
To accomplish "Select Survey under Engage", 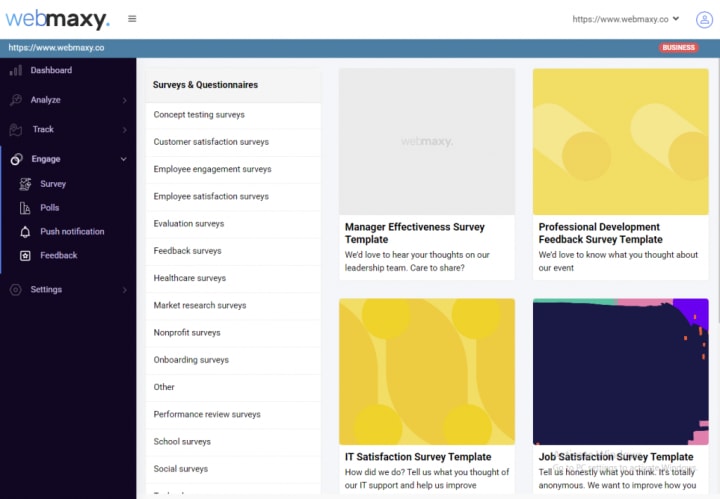I will [53, 184].
